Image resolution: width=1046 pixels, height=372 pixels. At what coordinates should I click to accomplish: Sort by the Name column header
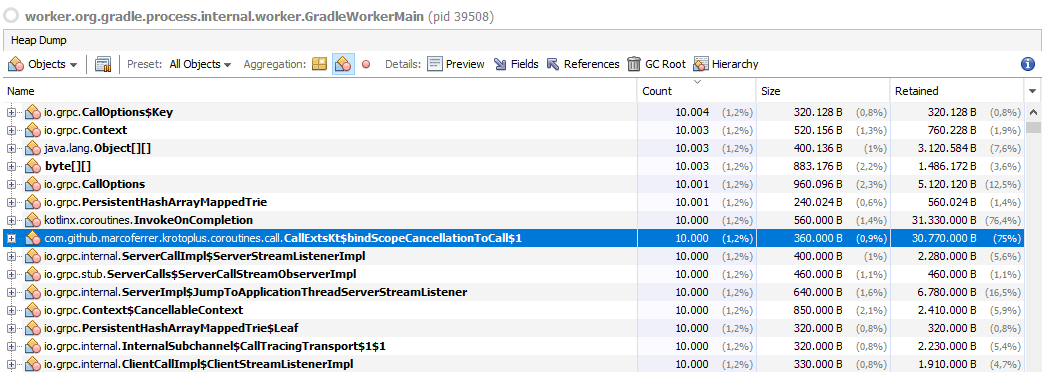[x=320, y=91]
